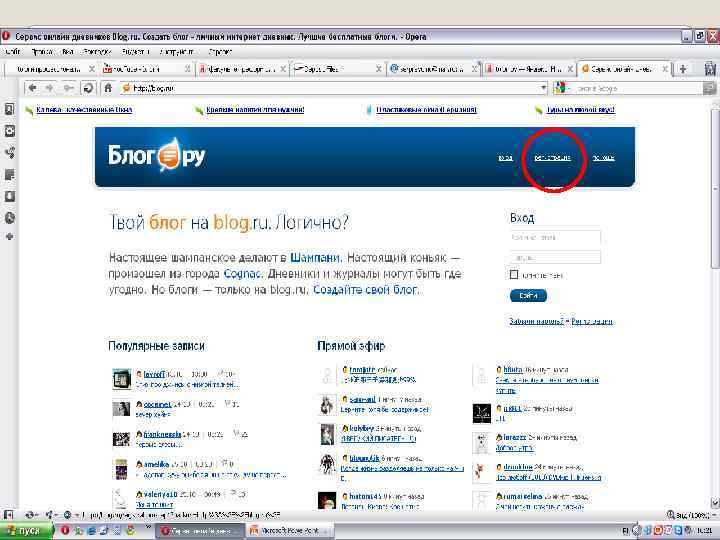Open the Правка menu
The image size is (720, 540).
(42, 52)
